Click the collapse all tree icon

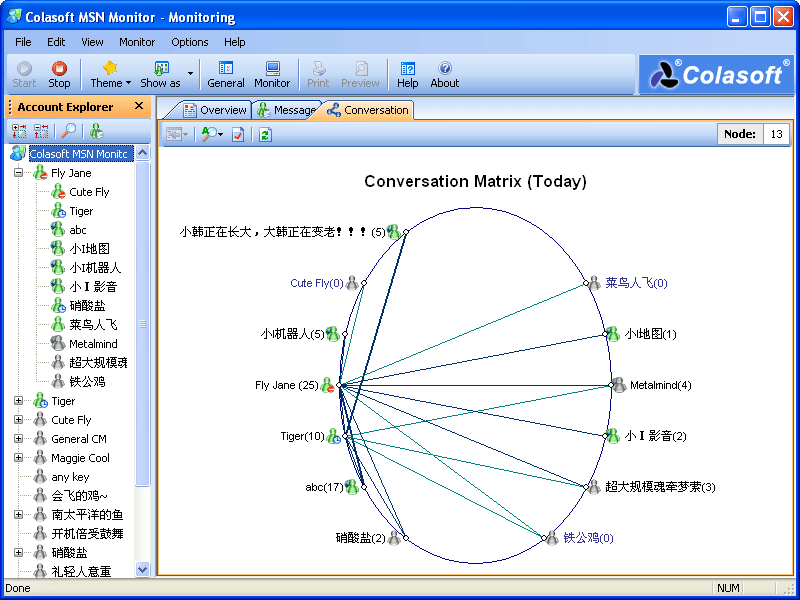pyautogui.click(x=41, y=131)
